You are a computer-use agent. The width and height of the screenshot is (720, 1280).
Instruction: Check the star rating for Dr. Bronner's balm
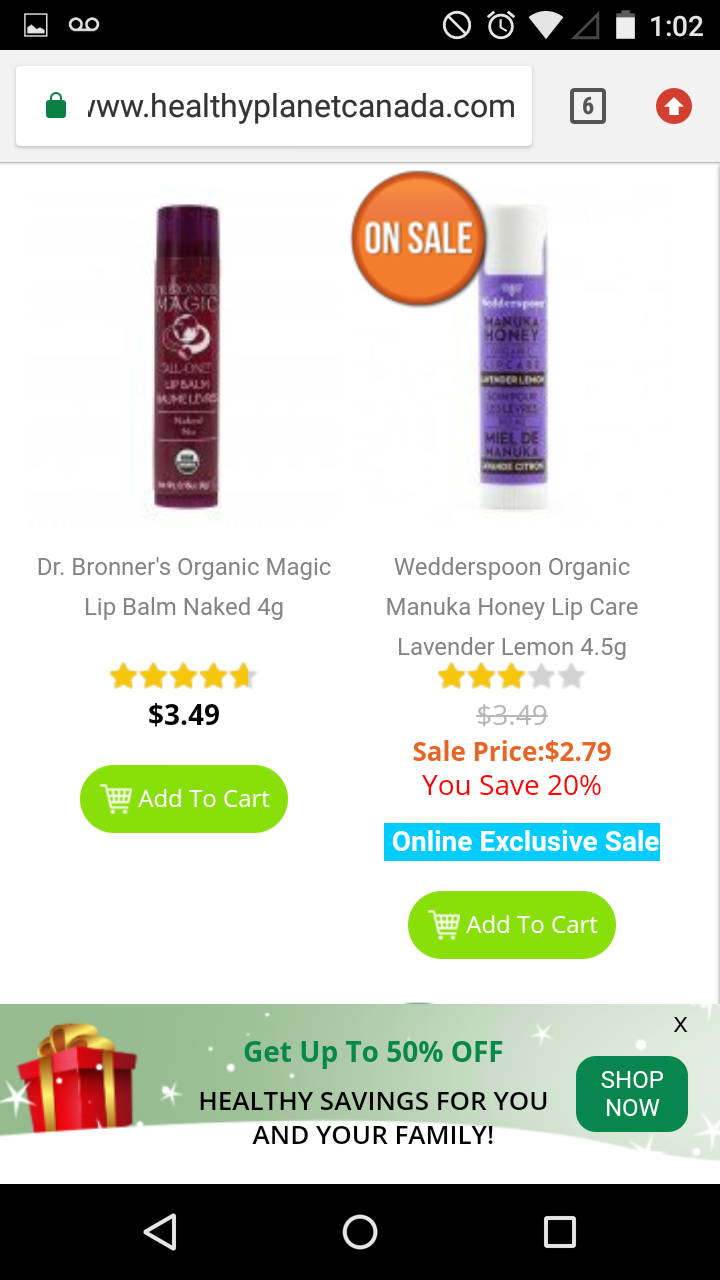(x=184, y=677)
